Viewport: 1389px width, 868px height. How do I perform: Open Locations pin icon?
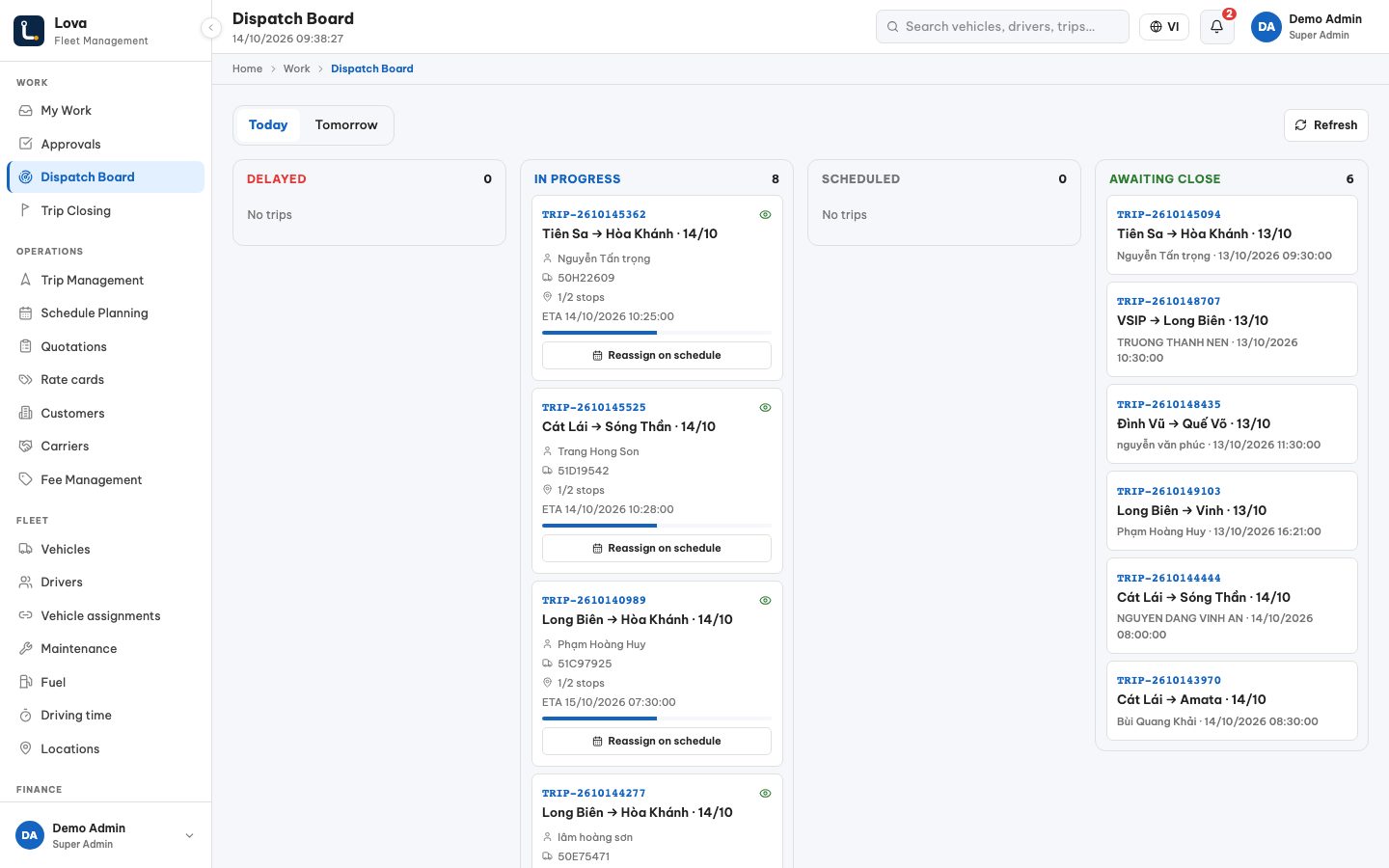click(x=26, y=748)
